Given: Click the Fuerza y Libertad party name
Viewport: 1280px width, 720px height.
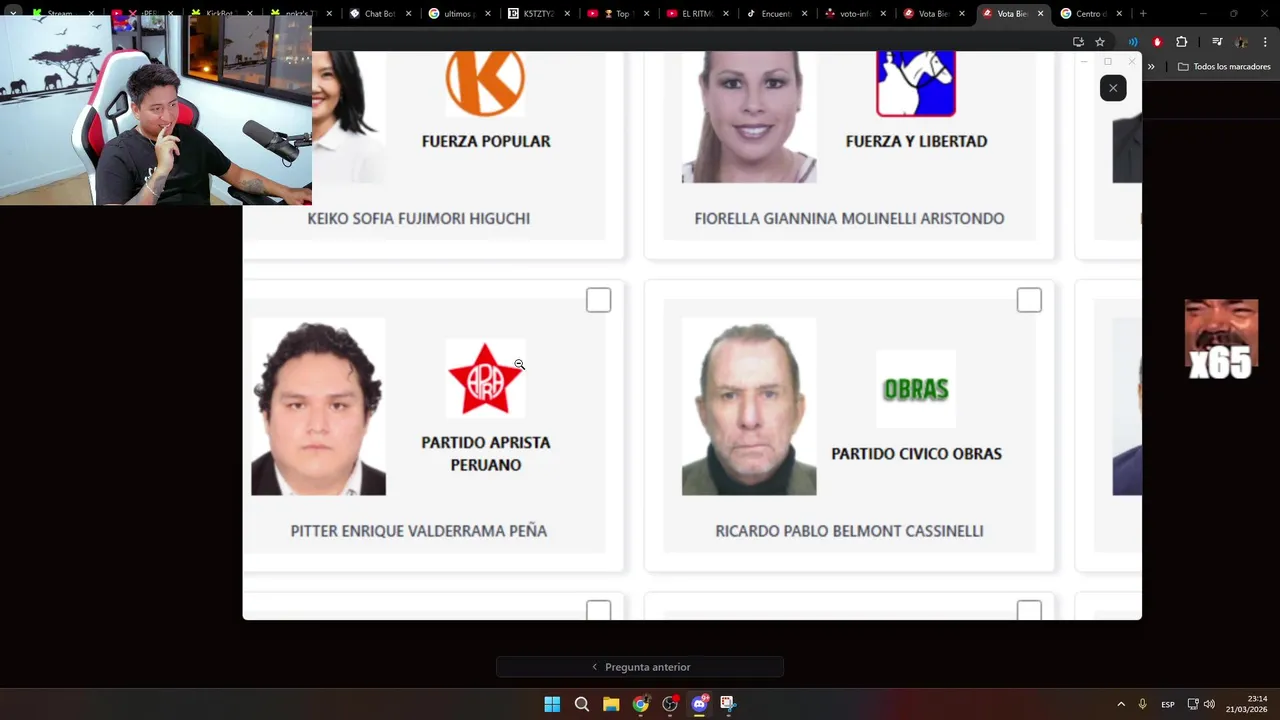Looking at the screenshot, I should [916, 141].
